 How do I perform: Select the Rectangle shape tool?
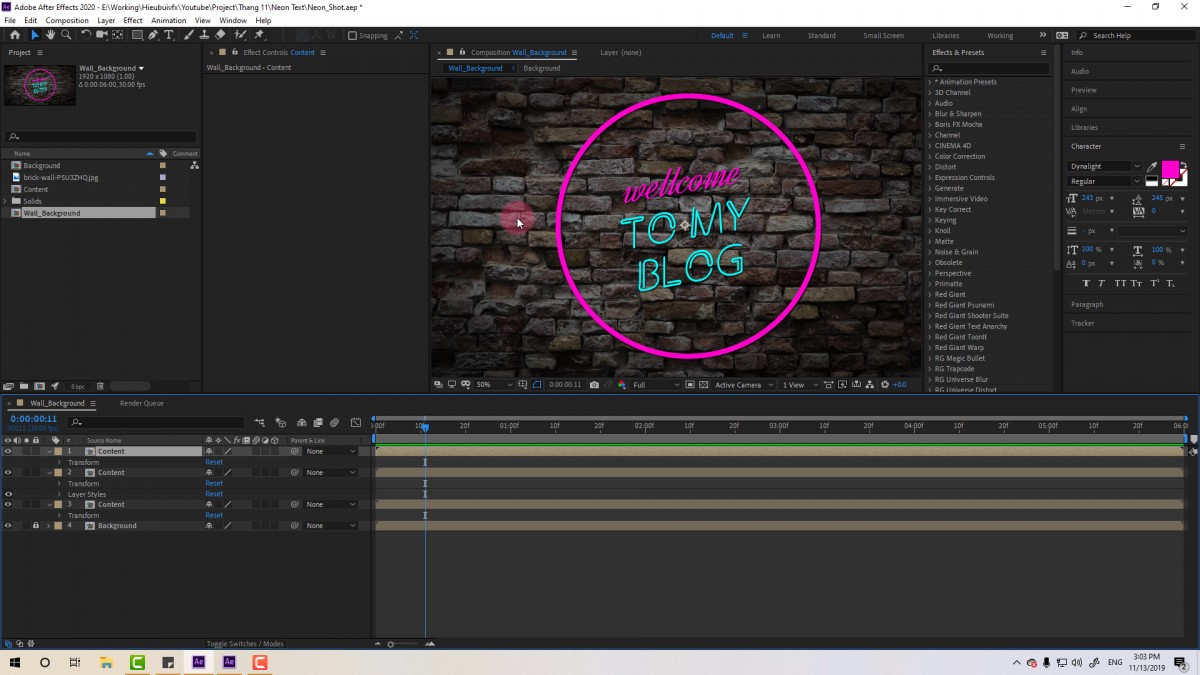pos(137,35)
